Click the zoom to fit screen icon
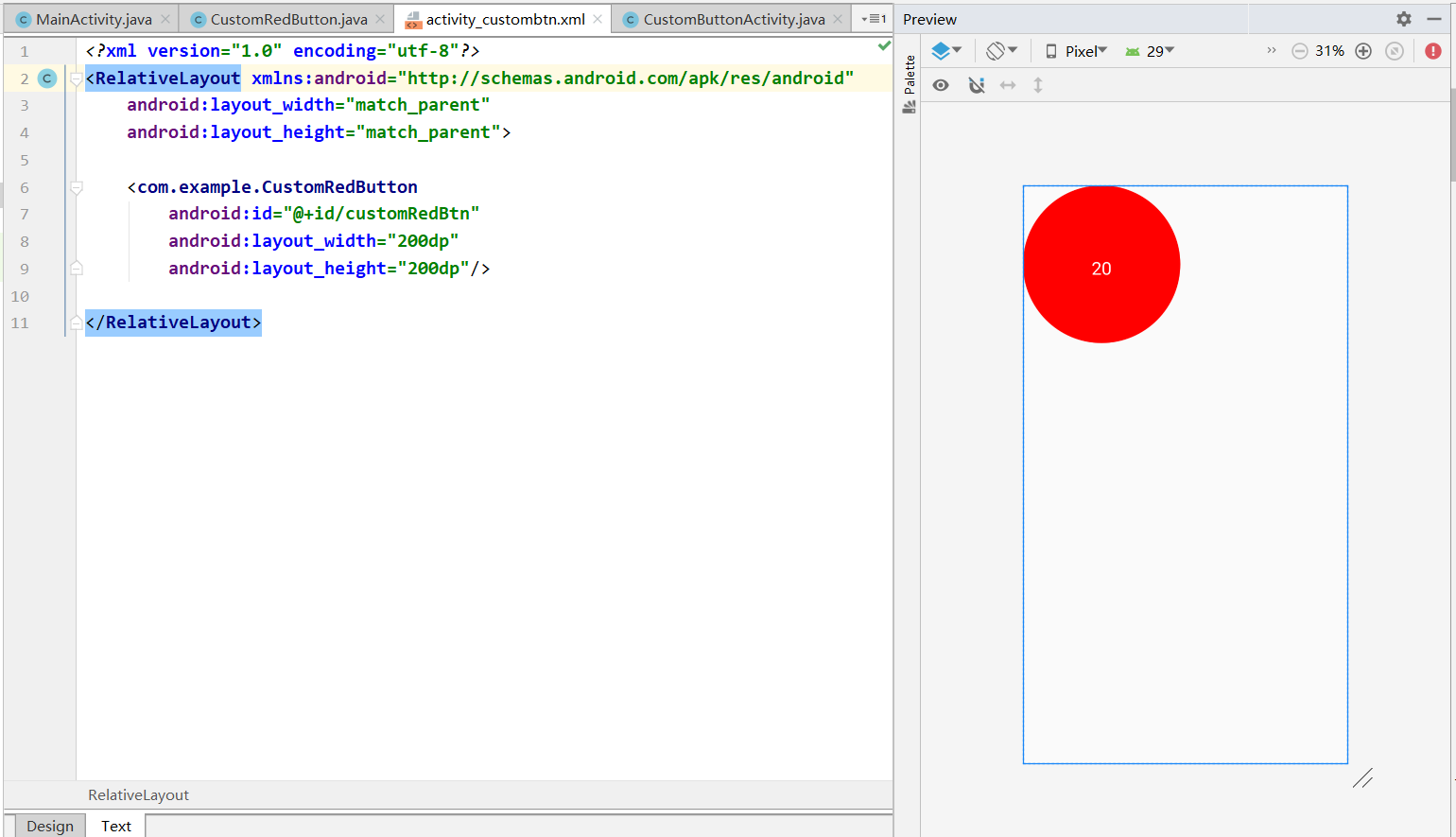The height and width of the screenshot is (837, 1456). 1394,51
